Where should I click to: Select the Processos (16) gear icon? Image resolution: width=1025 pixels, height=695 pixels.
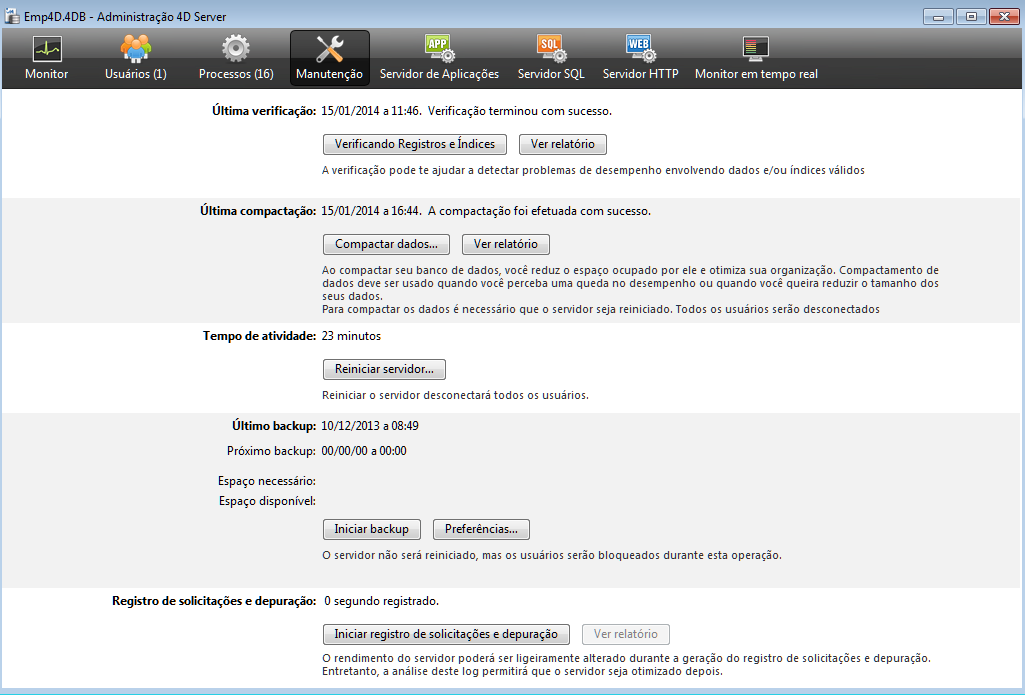pyautogui.click(x=236, y=49)
